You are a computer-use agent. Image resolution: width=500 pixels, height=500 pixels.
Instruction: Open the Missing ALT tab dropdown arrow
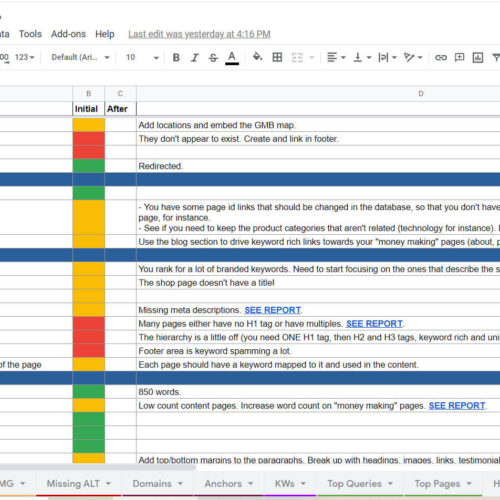(108, 483)
